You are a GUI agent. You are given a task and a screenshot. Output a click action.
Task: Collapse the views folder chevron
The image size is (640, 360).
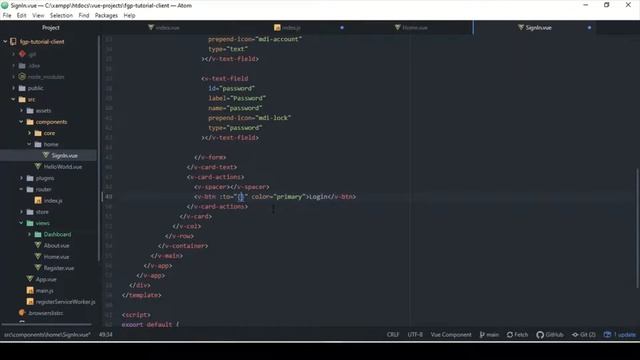pyautogui.click(x=21, y=223)
